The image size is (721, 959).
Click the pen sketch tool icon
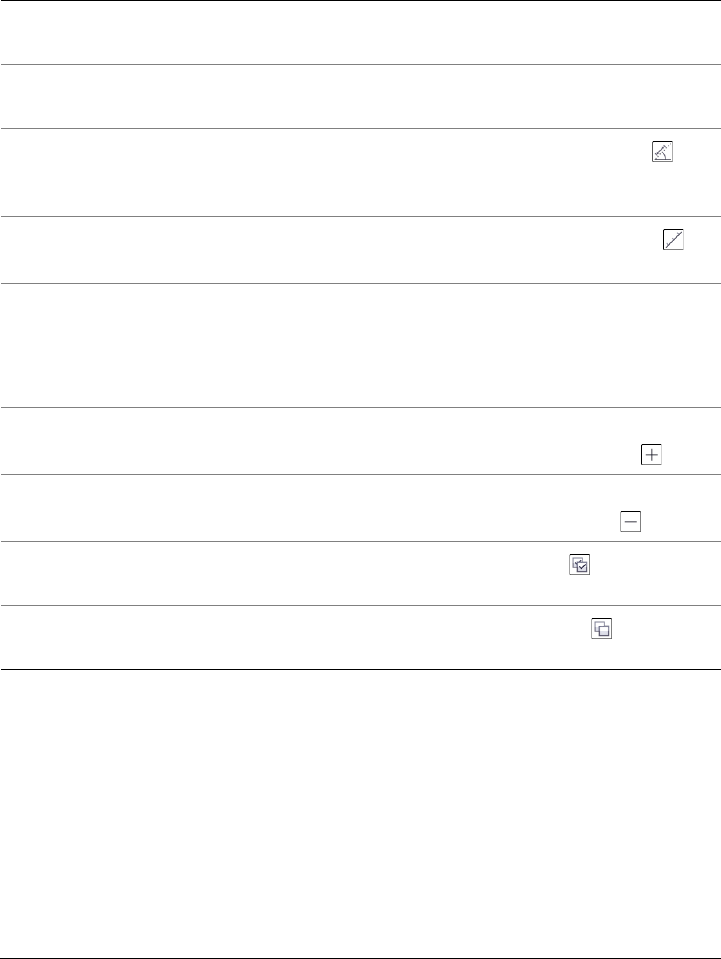tap(662, 153)
